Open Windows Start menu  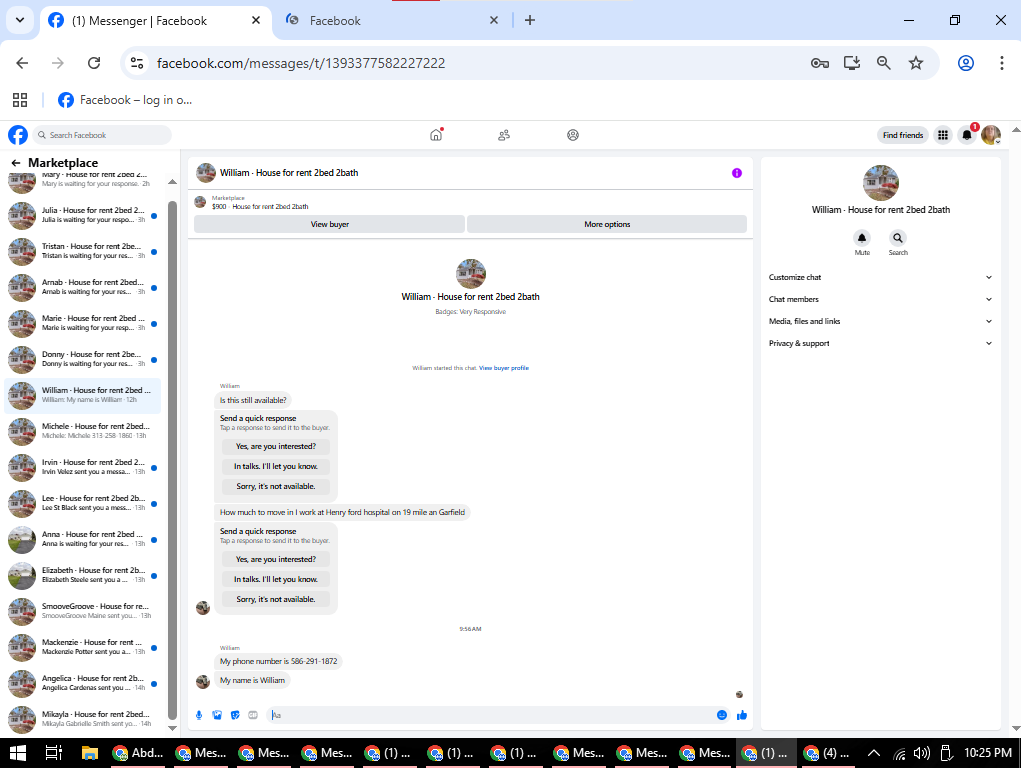[x=18, y=753]
